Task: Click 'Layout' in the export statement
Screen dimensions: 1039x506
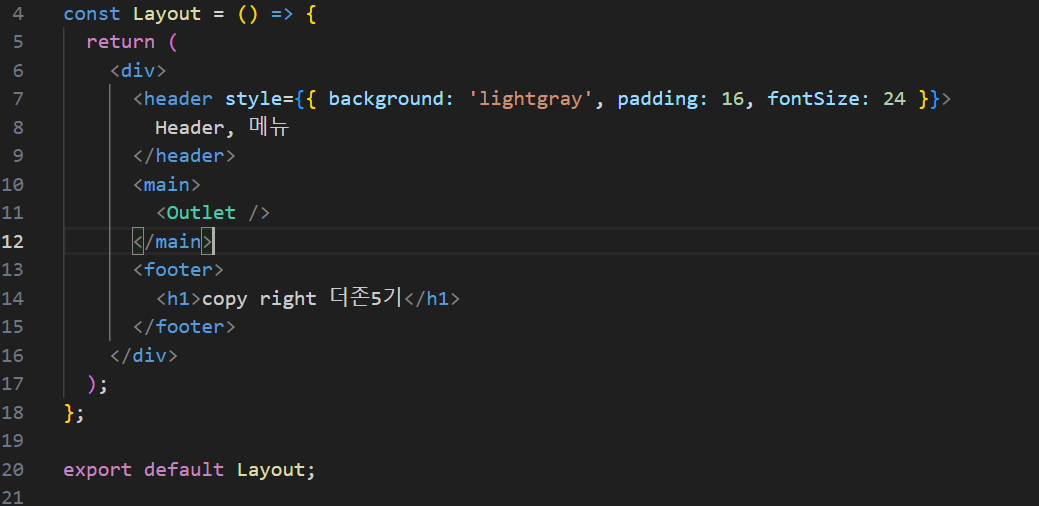Action: (271, 470)
